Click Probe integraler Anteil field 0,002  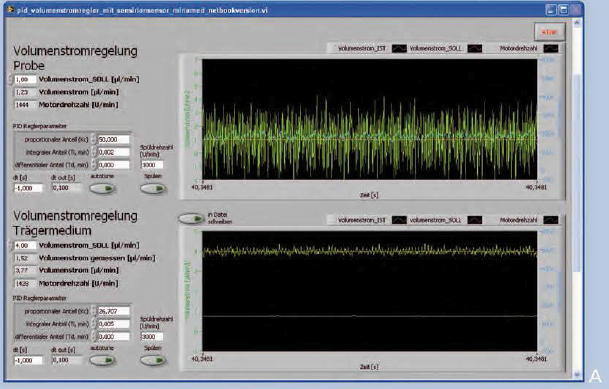point(113,152)
